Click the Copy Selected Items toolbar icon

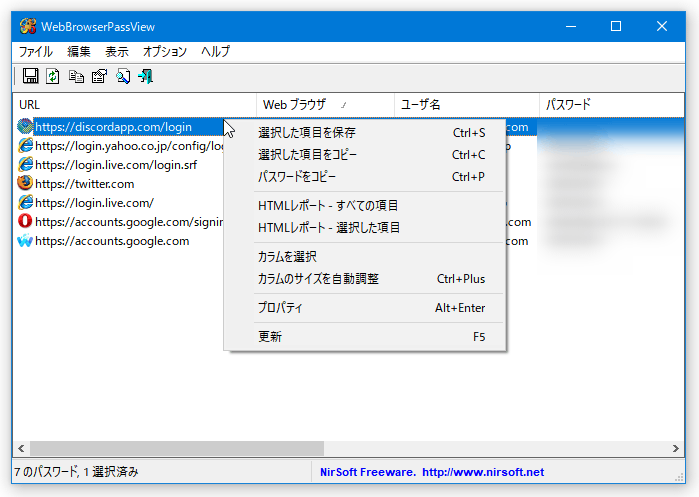(76, 76)
